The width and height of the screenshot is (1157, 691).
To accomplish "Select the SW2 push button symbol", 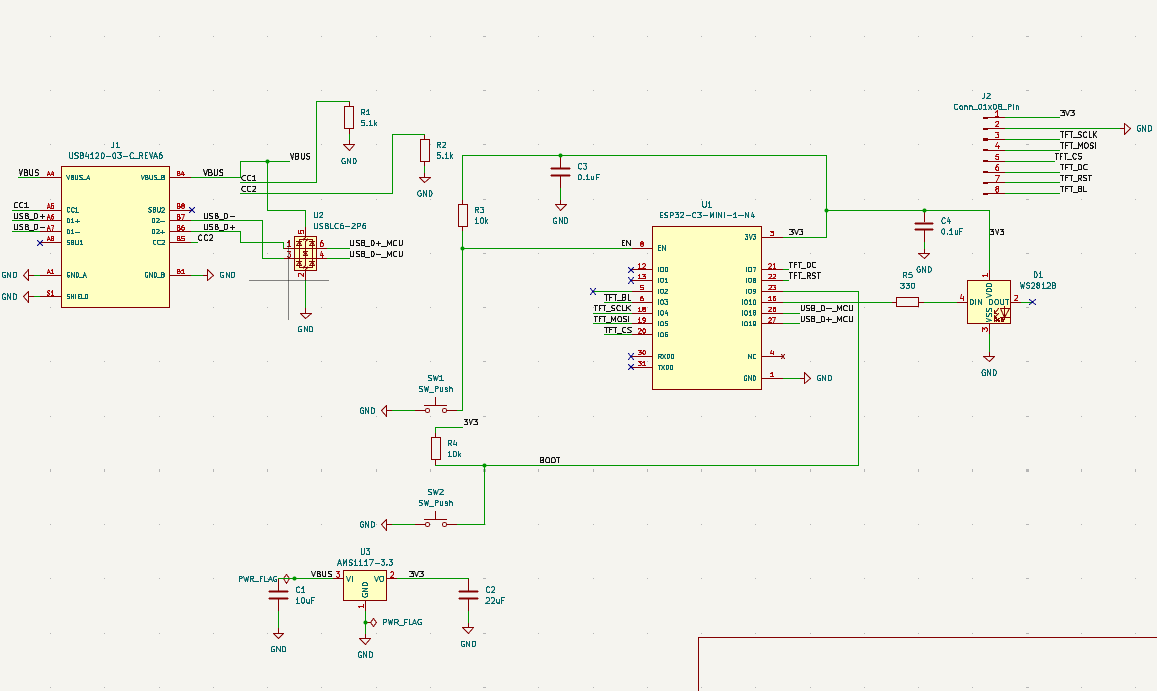I will (x=435, y=521).
